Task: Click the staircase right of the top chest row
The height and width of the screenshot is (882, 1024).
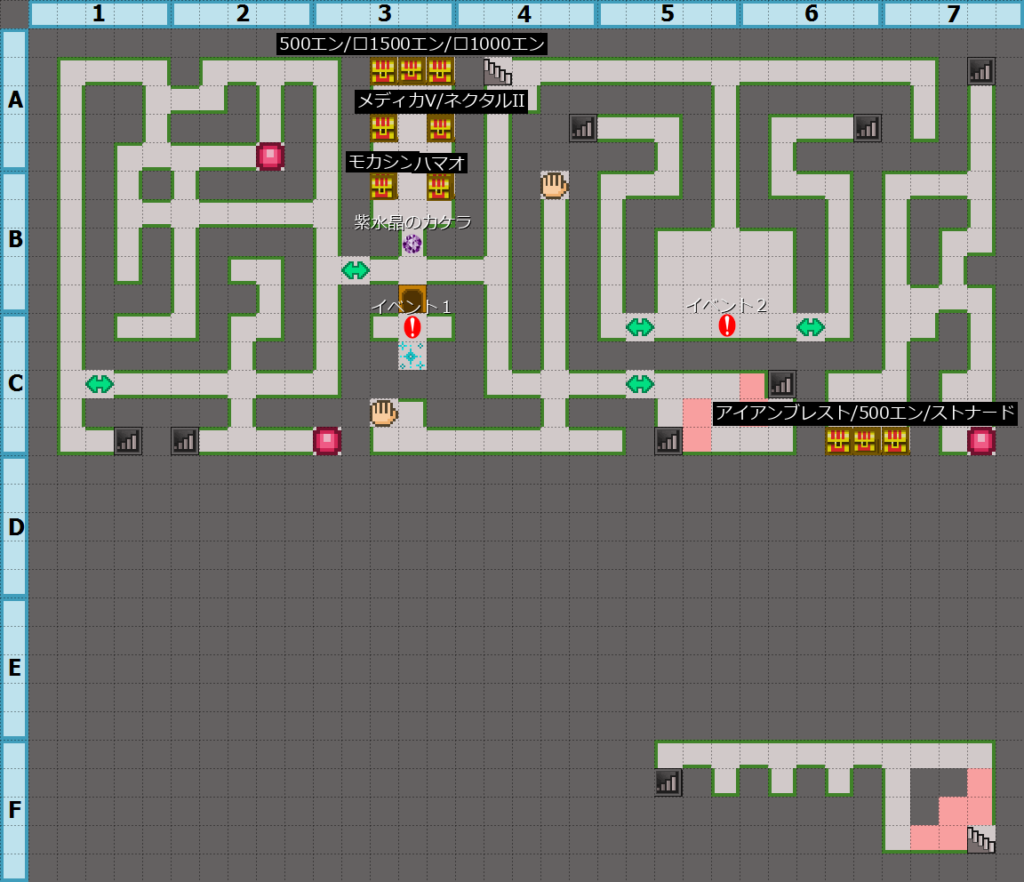Action: click(497, 71)
